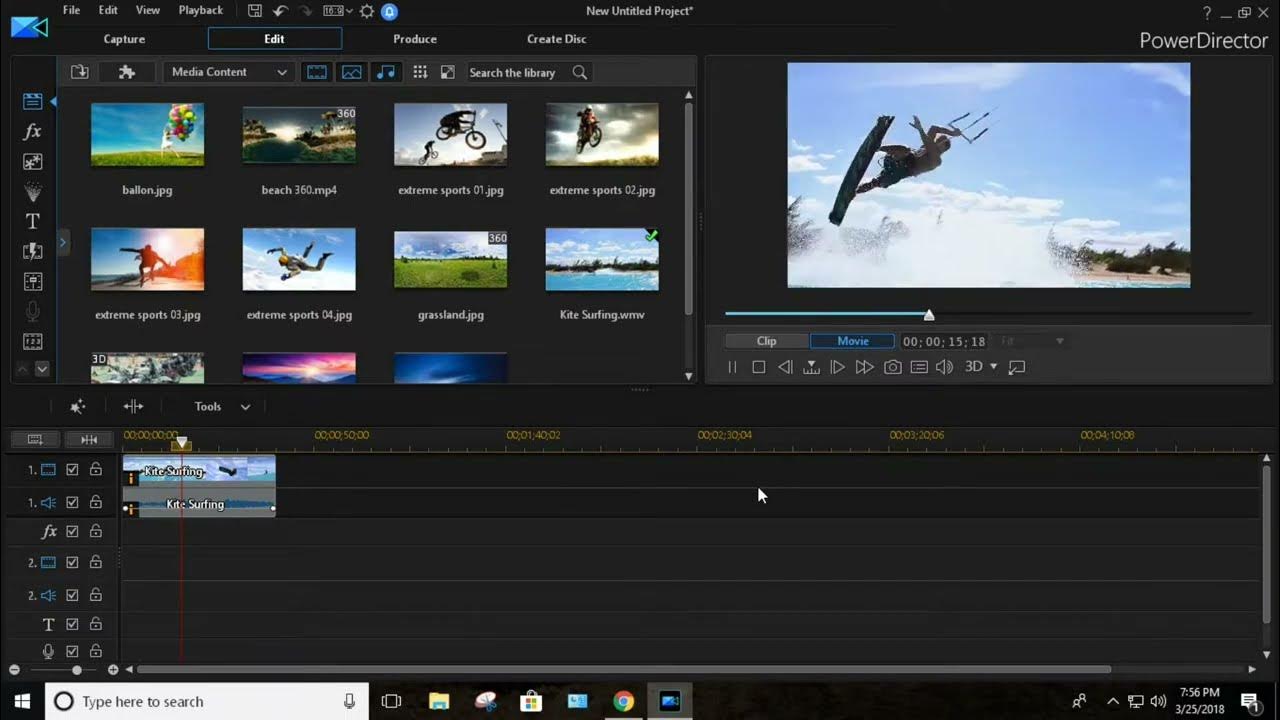
Task: Uncheck the fx effect track
Action: coord(72,532)
